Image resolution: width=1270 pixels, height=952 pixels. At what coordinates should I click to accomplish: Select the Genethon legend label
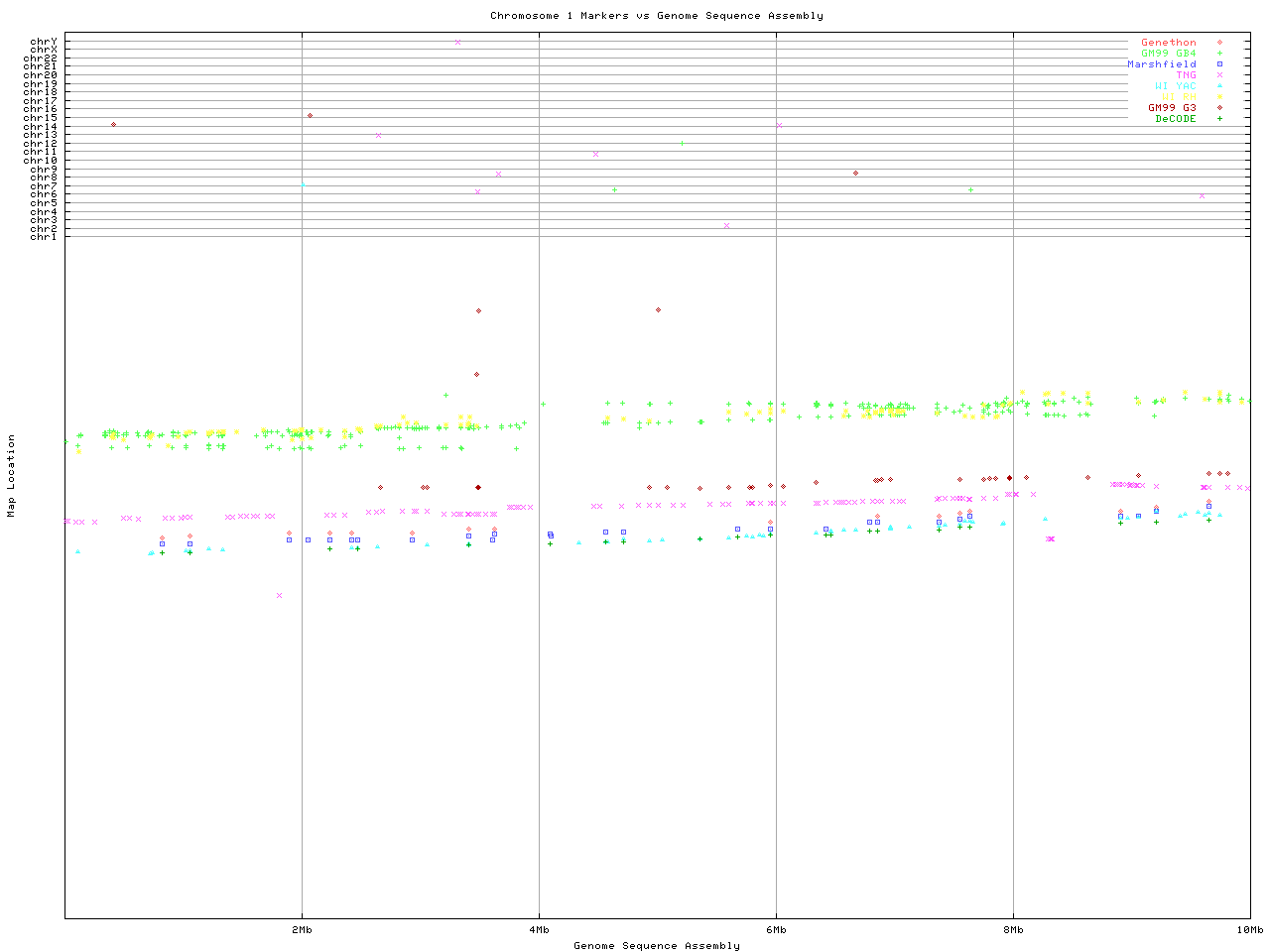click(1168, 43)
